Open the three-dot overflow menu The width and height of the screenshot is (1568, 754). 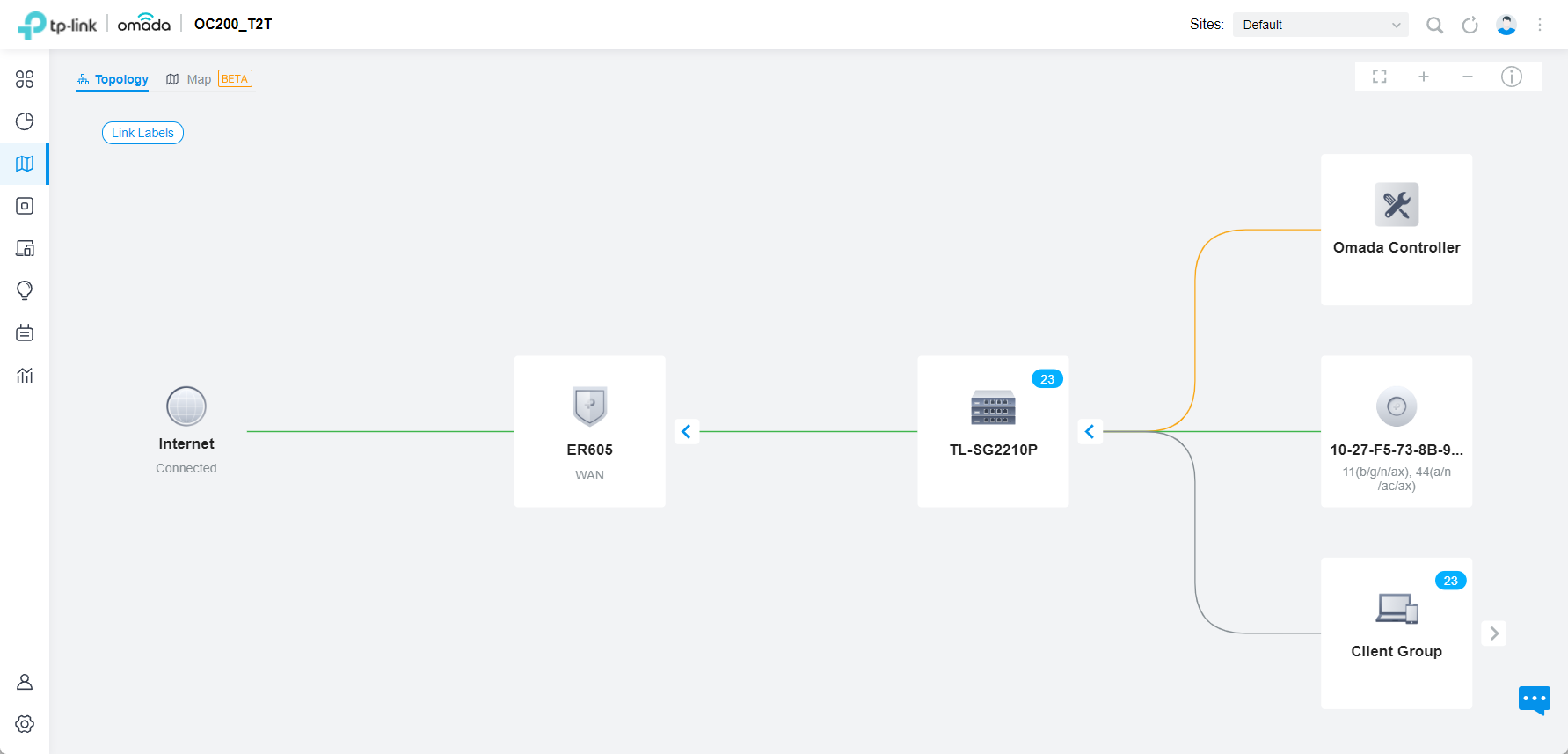[x=1540, y=25]
